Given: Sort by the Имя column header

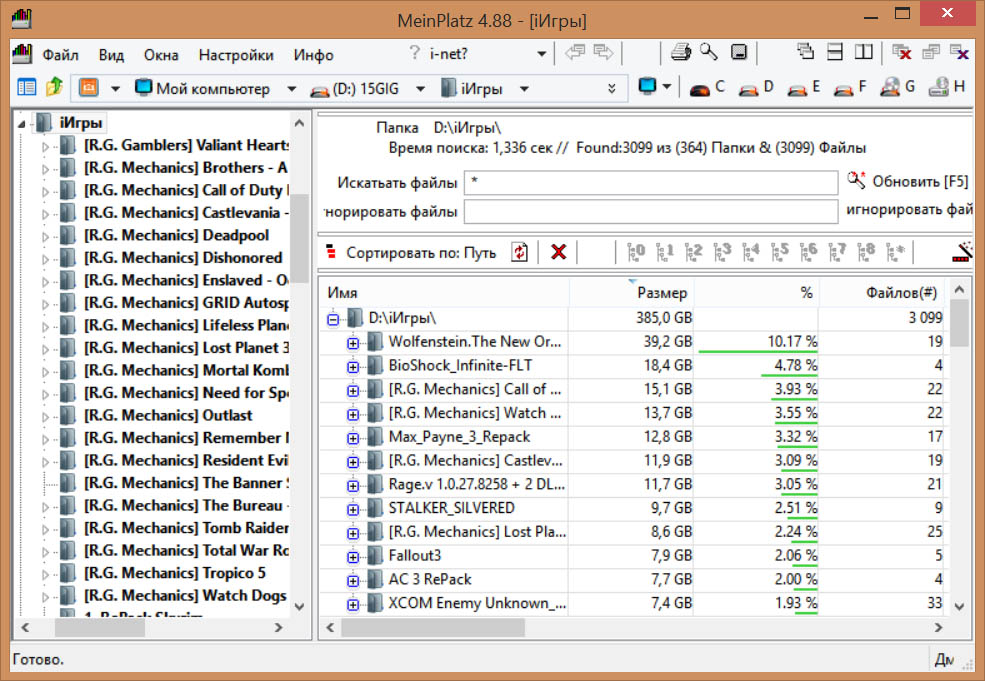Looking at the screenshot, I should click(x=444, y=293).
